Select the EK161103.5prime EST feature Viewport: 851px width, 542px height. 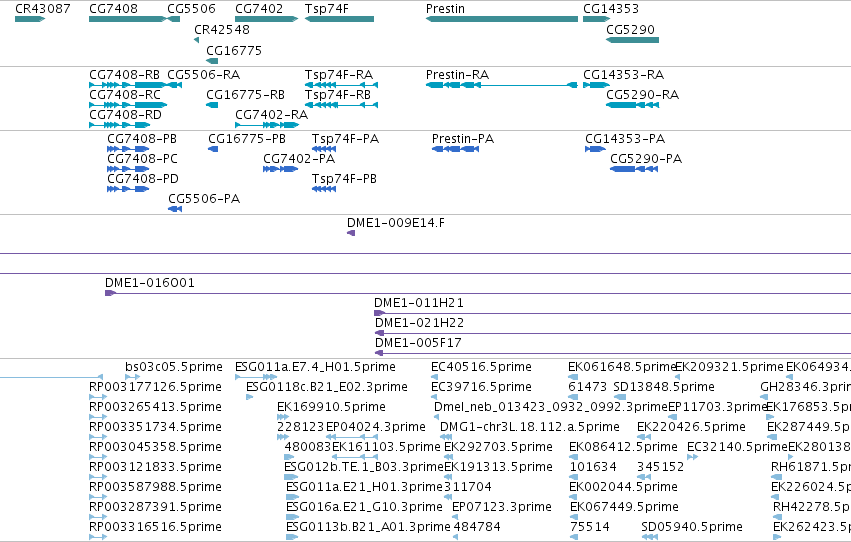(x=354, y=457)
